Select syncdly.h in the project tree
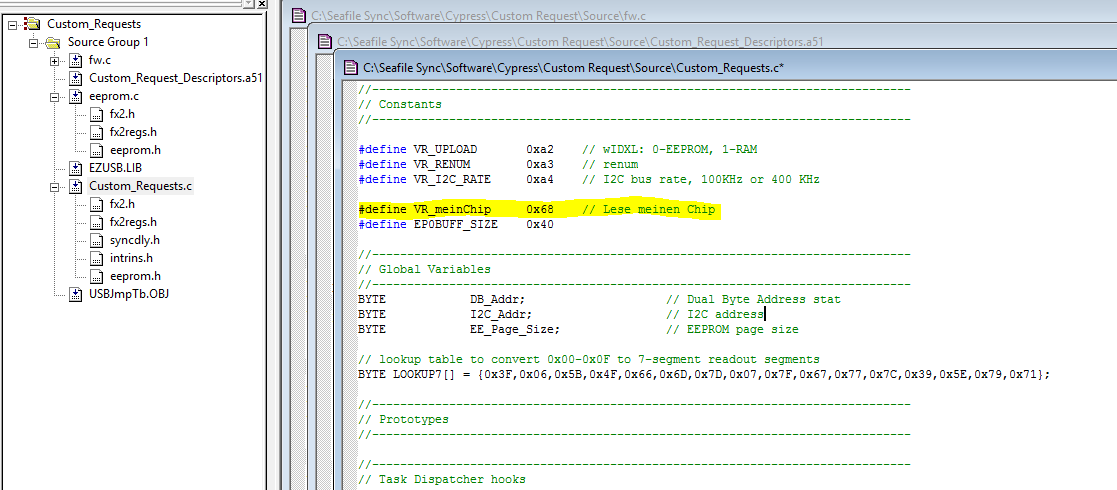 pos(134,241)
